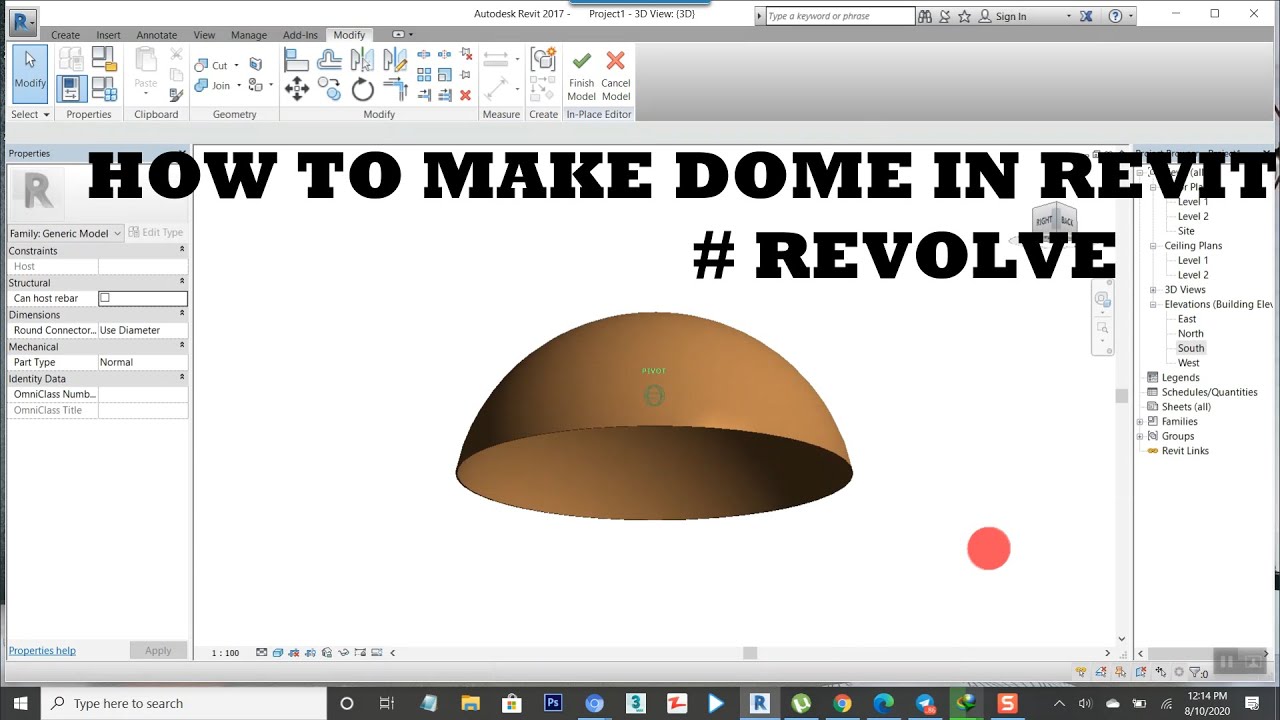Click the Join geometry tool
This screenshot has width=1280, height=720.
click(x=212, y=85)
